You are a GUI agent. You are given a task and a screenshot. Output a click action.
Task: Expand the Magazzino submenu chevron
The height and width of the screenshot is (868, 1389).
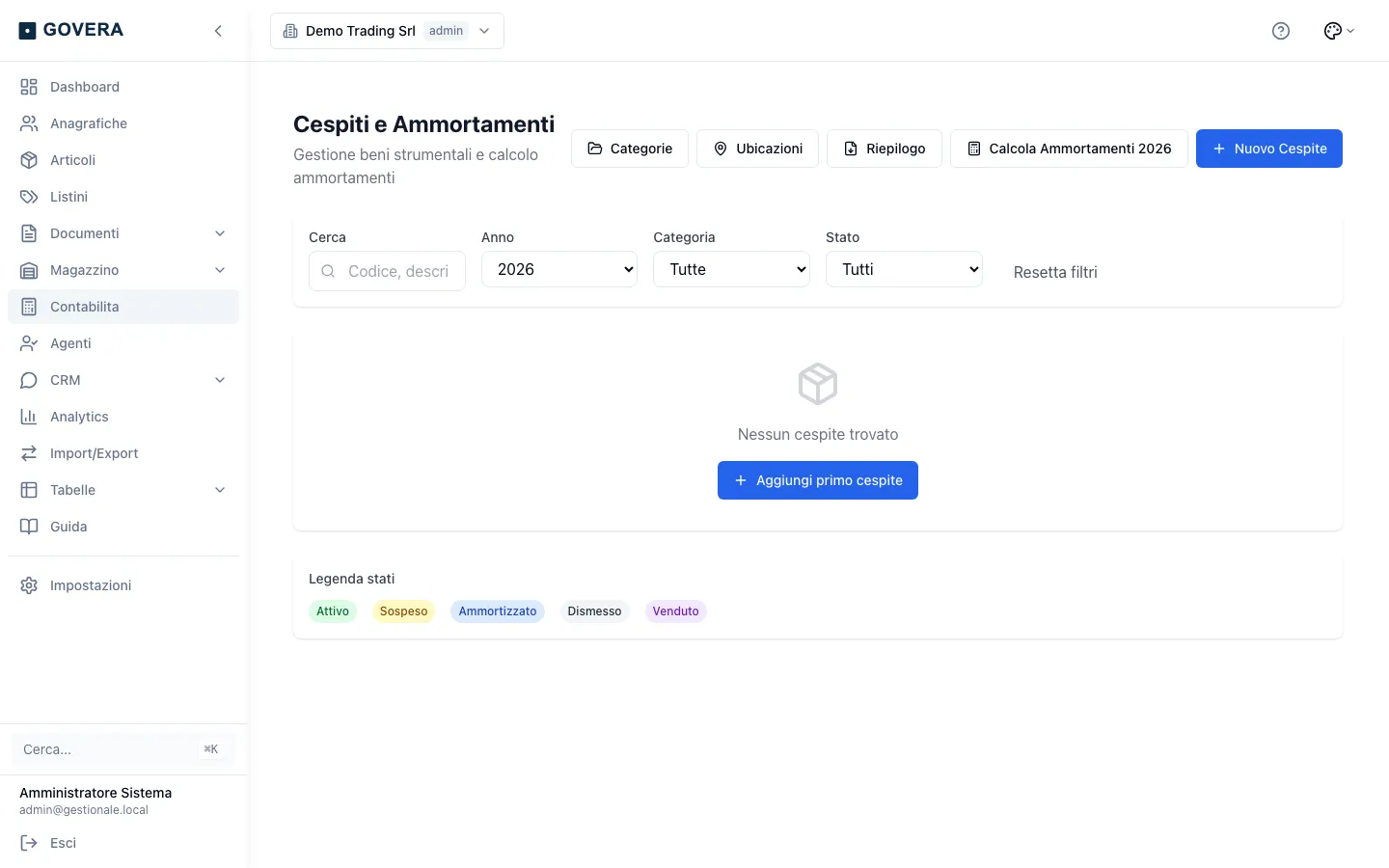click(x=220, y=270)
